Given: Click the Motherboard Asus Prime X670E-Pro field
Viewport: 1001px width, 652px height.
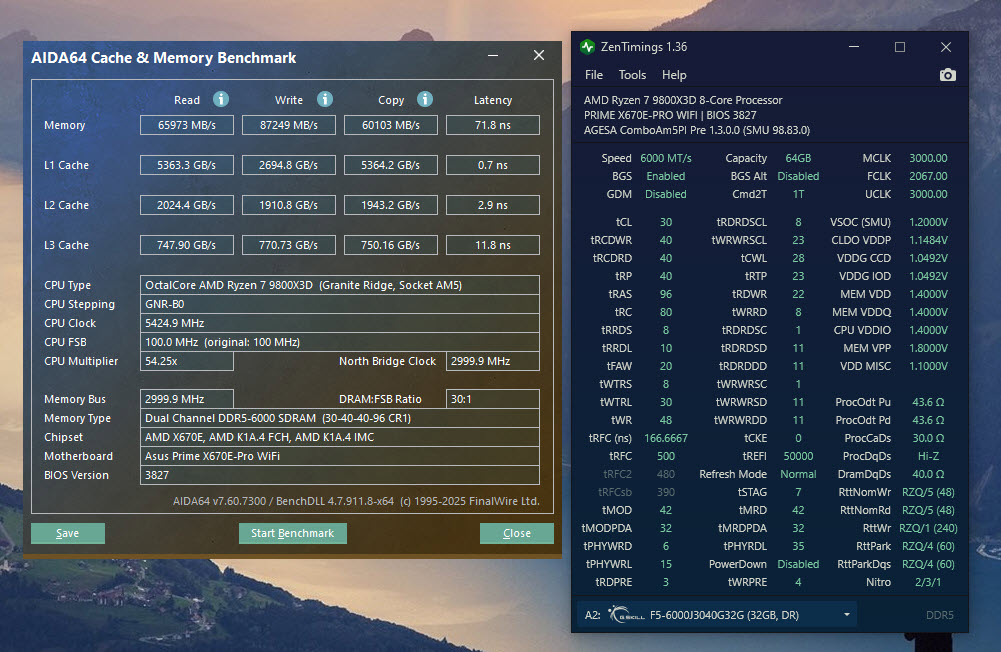Looking at the screenshot, I should [340, 456].
